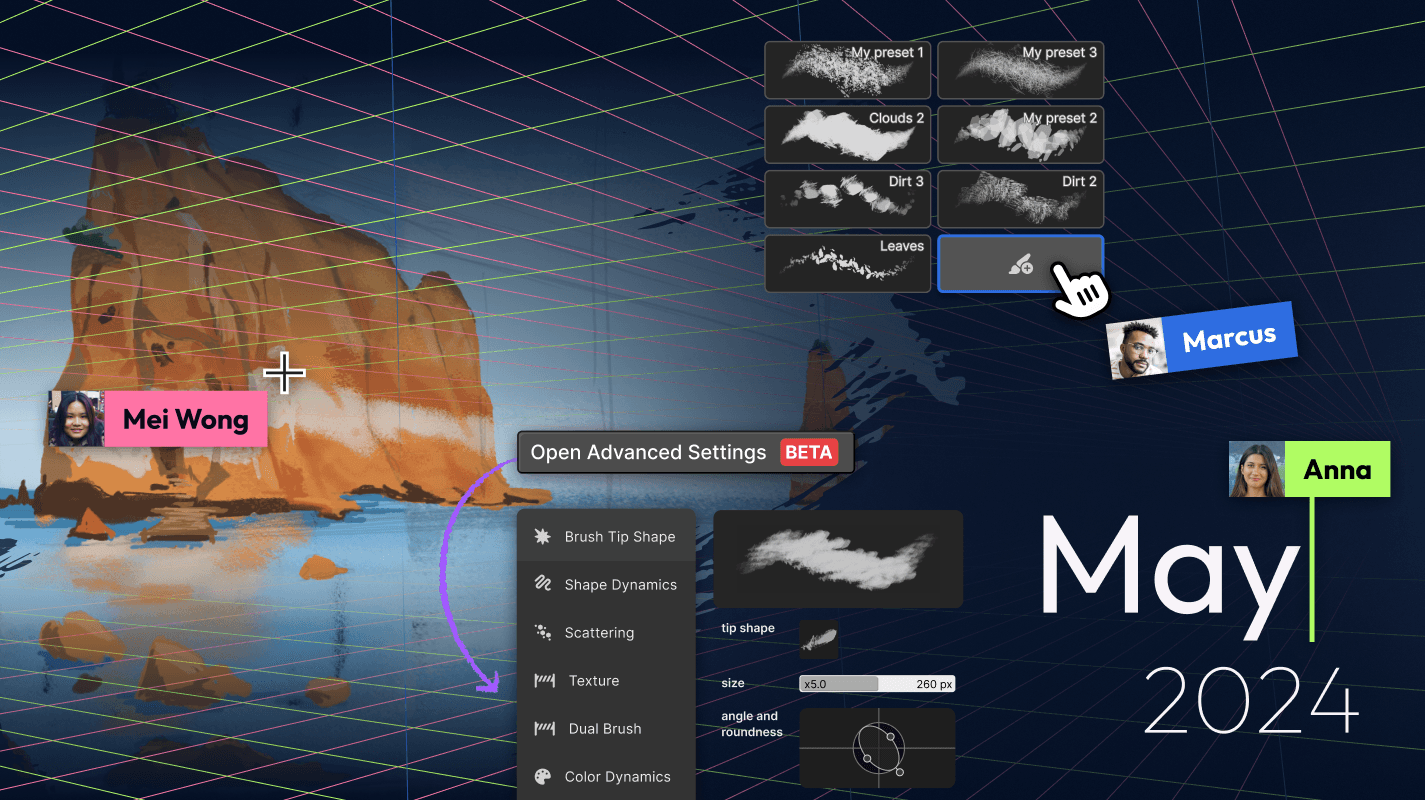Viewport: 1425px width, 800px height.
Task: Adjust the brush size slider
Action: (x=877, y=684)
